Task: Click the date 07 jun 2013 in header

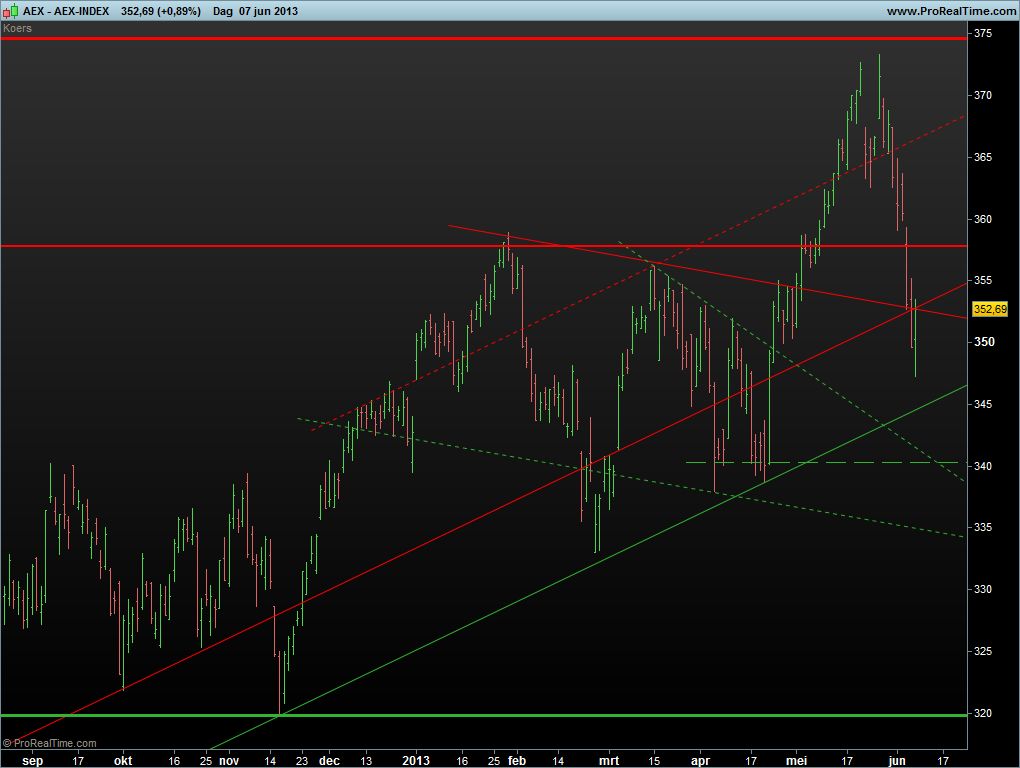Action: pyautogui.click(x=269, y=11)
